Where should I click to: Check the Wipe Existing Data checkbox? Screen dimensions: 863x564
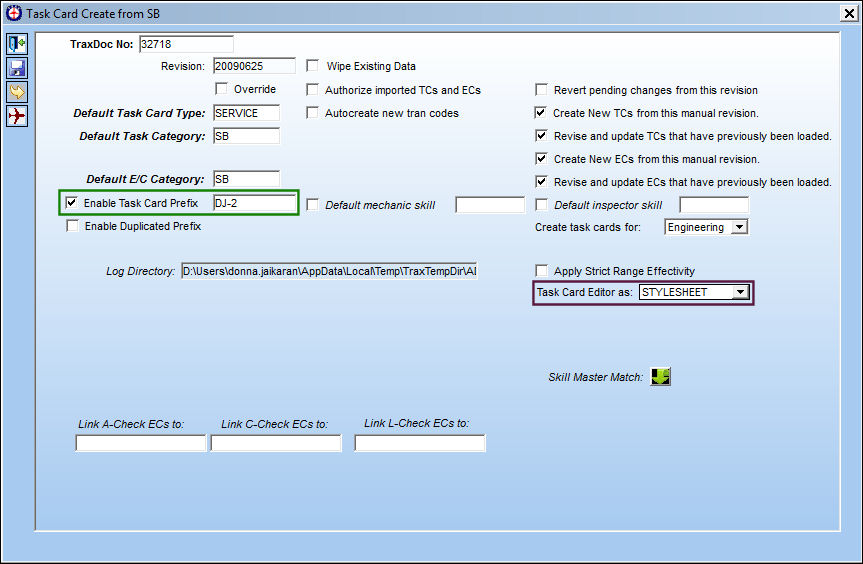tap(313, 66)
